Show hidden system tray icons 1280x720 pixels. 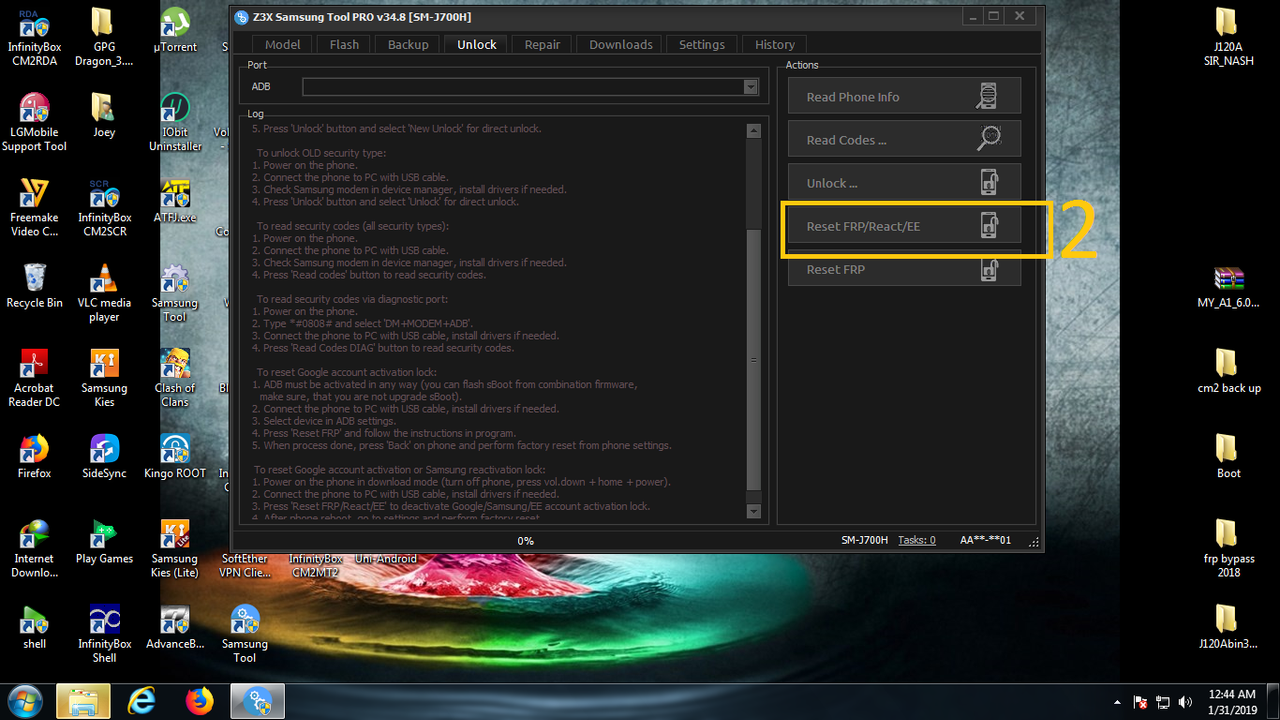click(1118, 702)
